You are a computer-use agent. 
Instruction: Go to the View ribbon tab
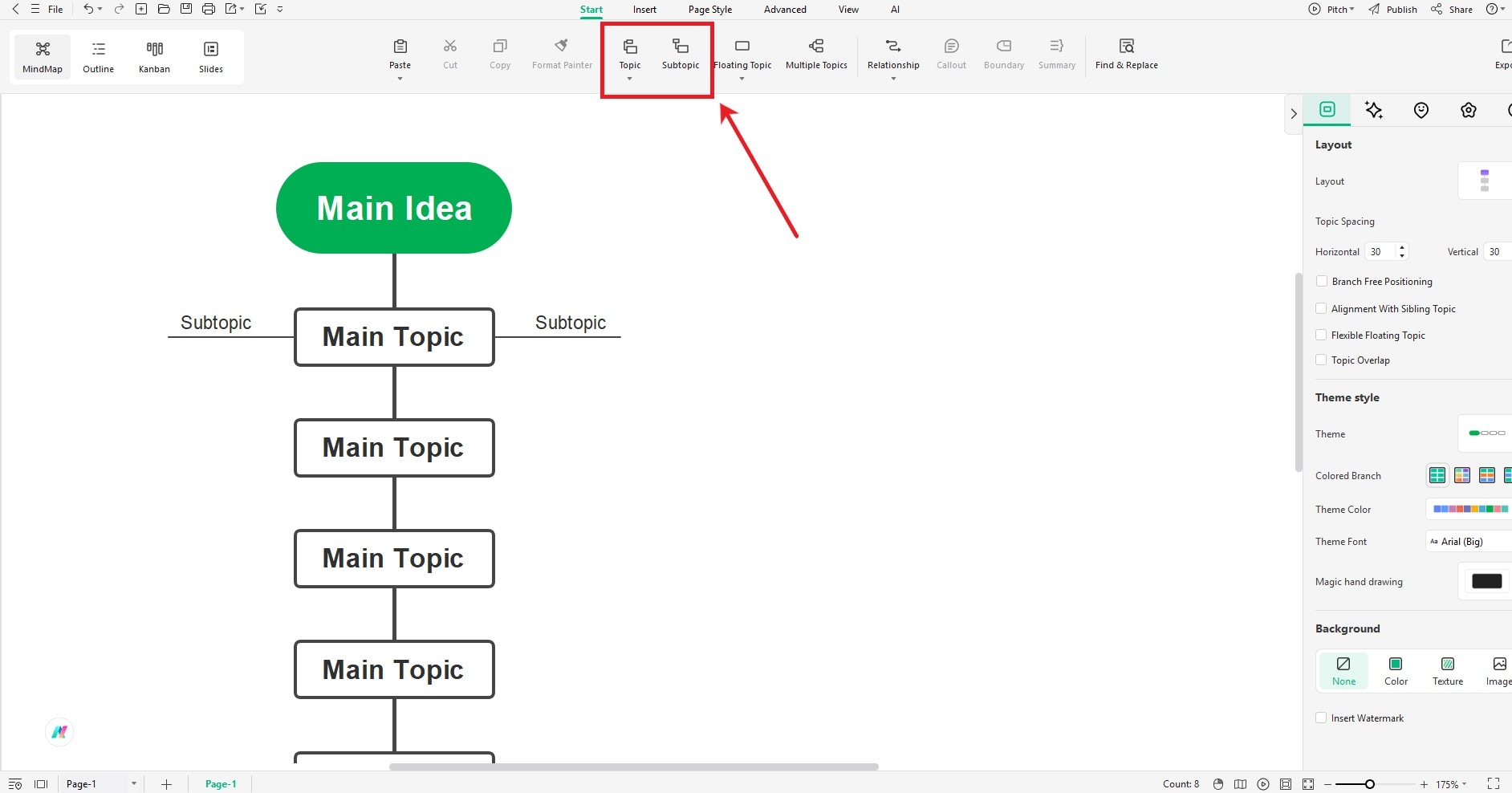click(x=848, y=10)
